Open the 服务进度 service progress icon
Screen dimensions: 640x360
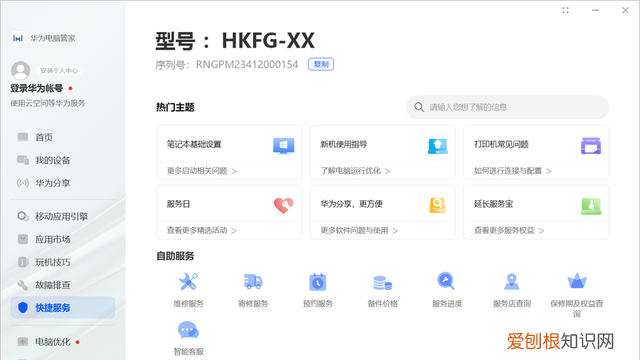446,281
